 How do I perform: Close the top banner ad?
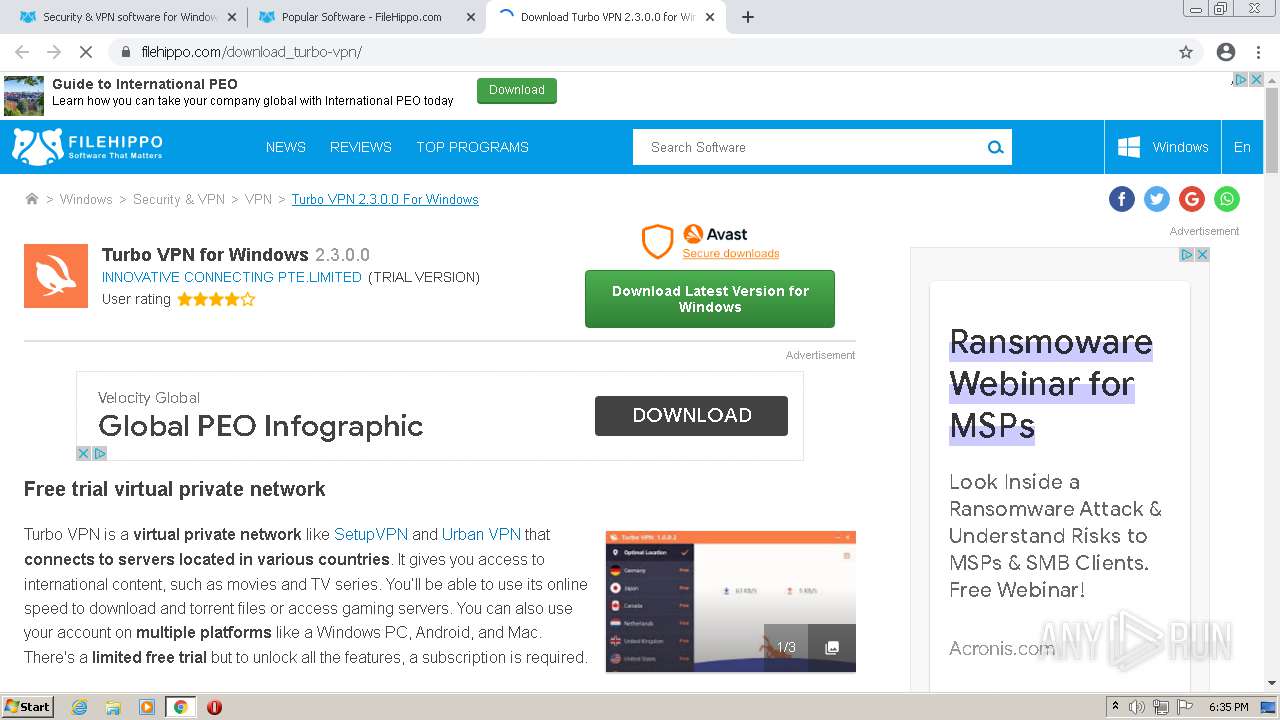point(1257,80)
